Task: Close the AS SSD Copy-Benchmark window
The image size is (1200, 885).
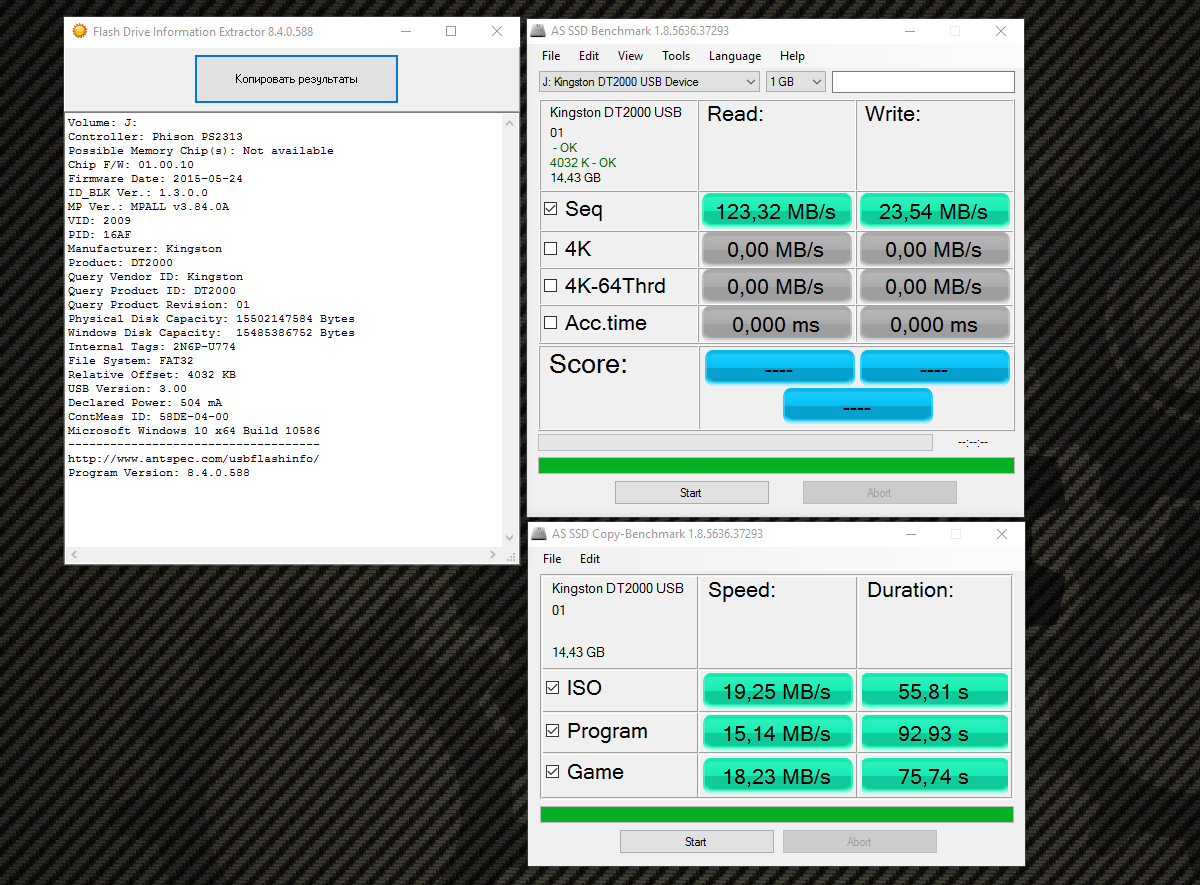Action: pos(1001,534)
